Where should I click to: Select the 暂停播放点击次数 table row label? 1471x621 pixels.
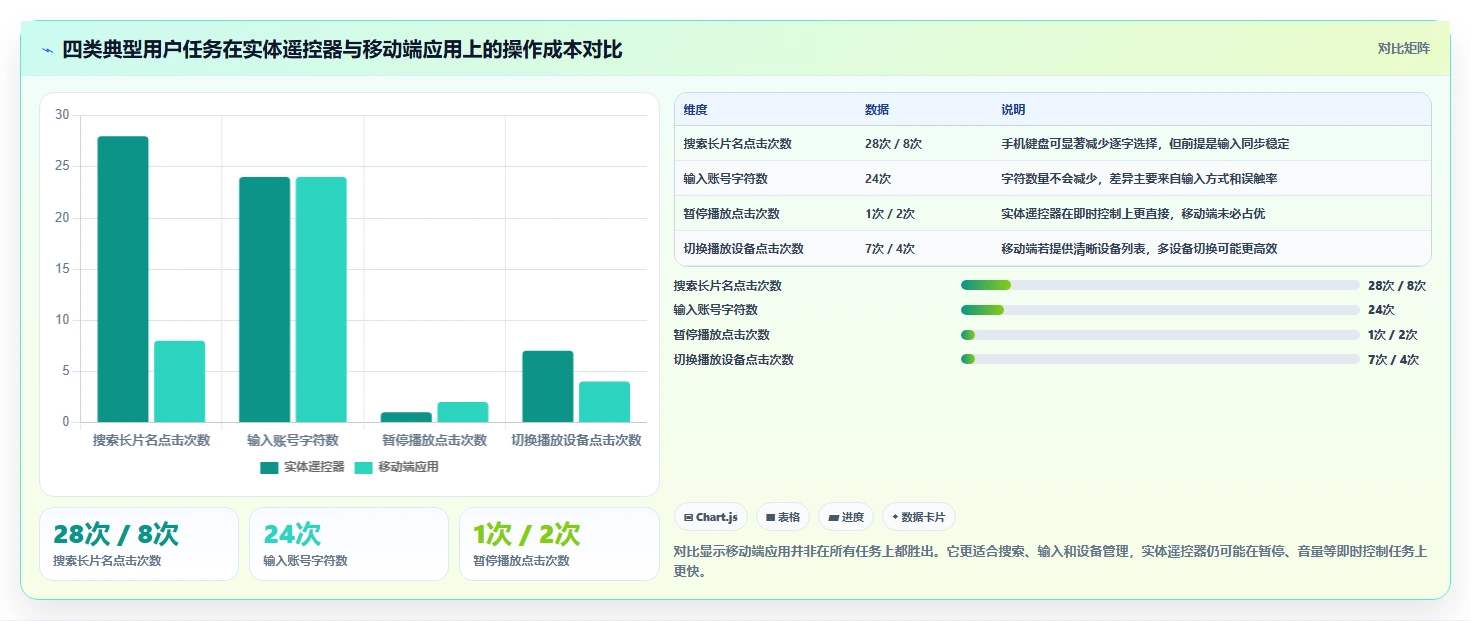point(731,214)
